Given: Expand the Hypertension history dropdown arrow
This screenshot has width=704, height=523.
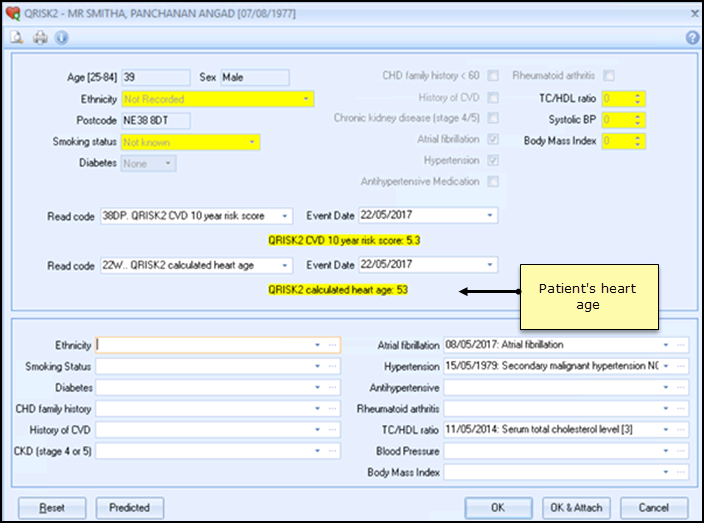Looking at the screenshot, I should coord(667,367).
